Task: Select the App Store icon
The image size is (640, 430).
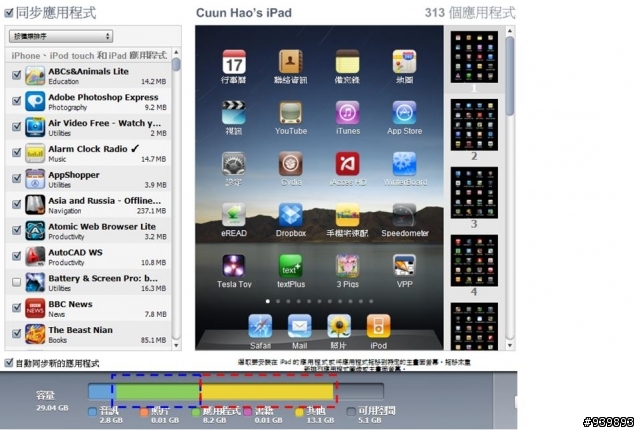Action: click(404, 113)
